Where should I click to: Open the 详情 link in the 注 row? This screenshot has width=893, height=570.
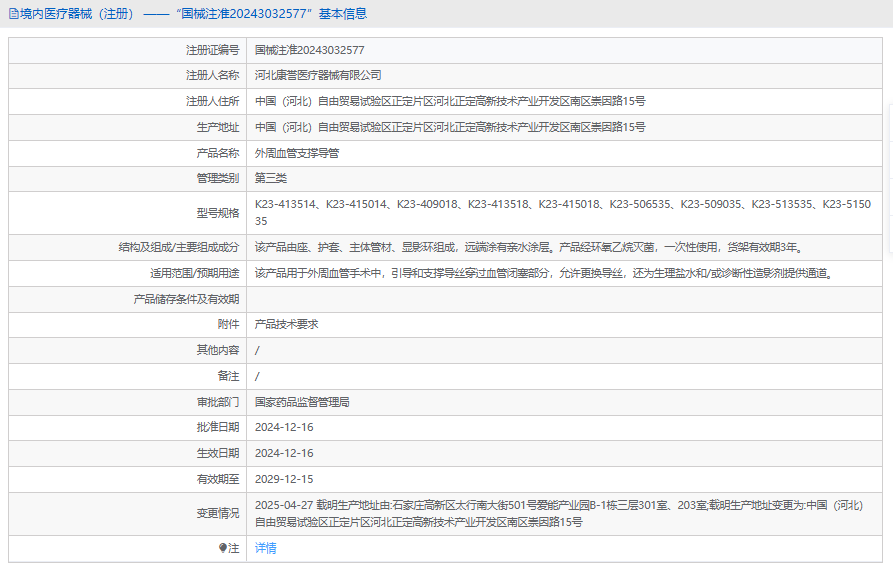pos(265,548)
